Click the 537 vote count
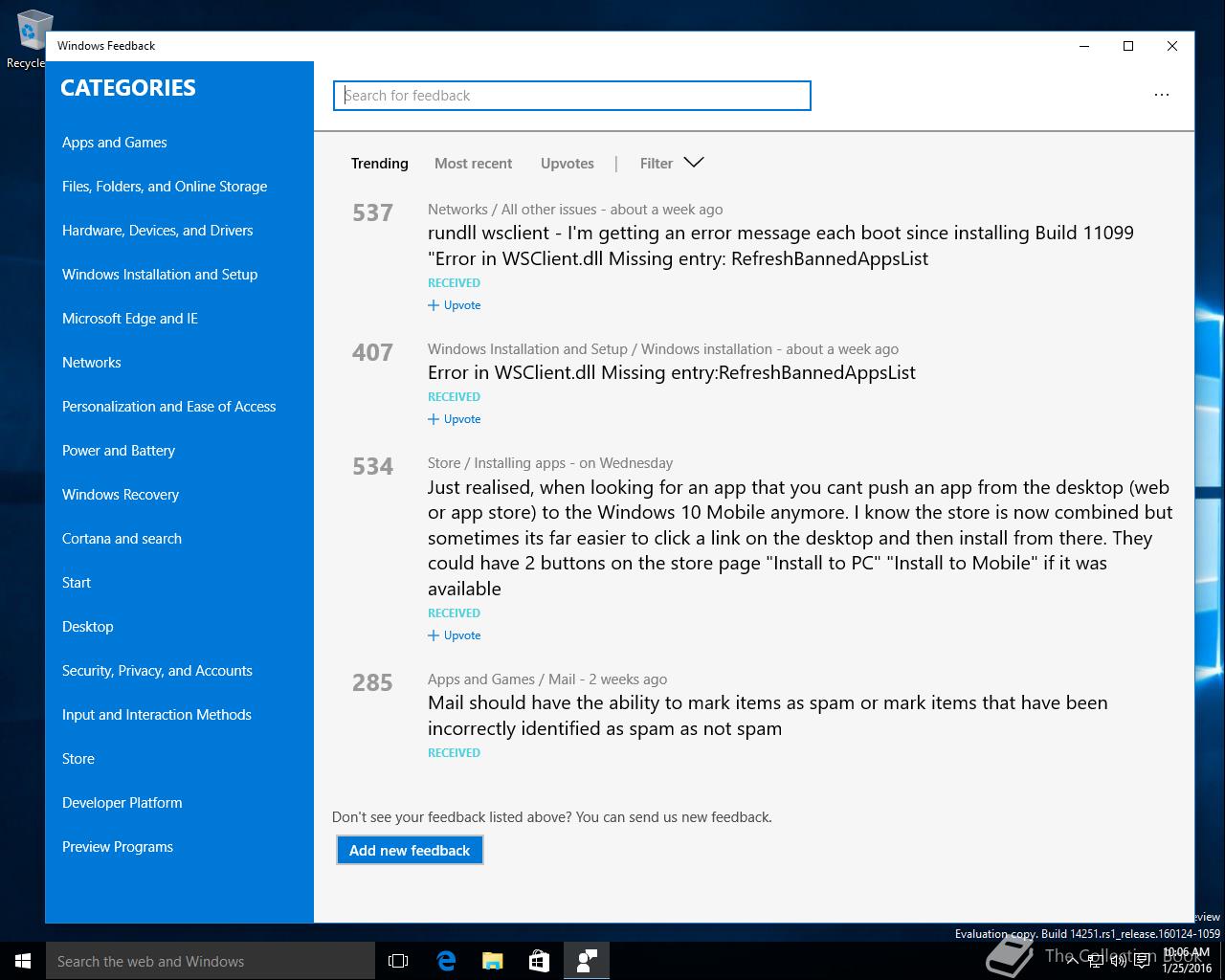 tap(372, 212)
